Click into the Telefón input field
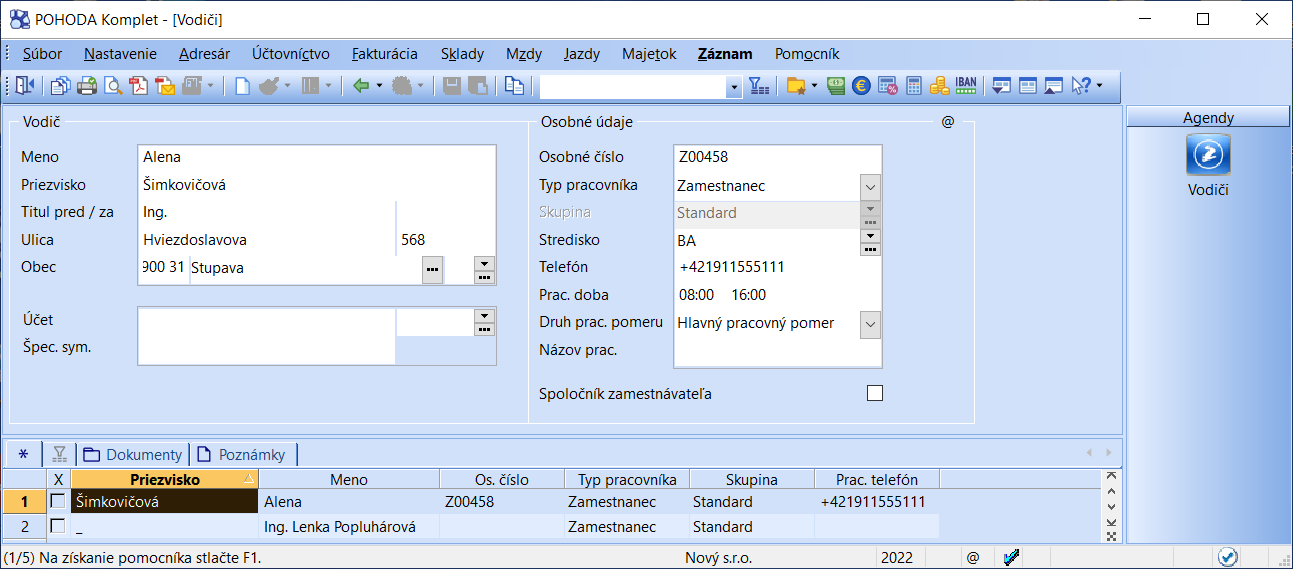The height and width of the screenshot is (569, 1293). coord(775,267)
